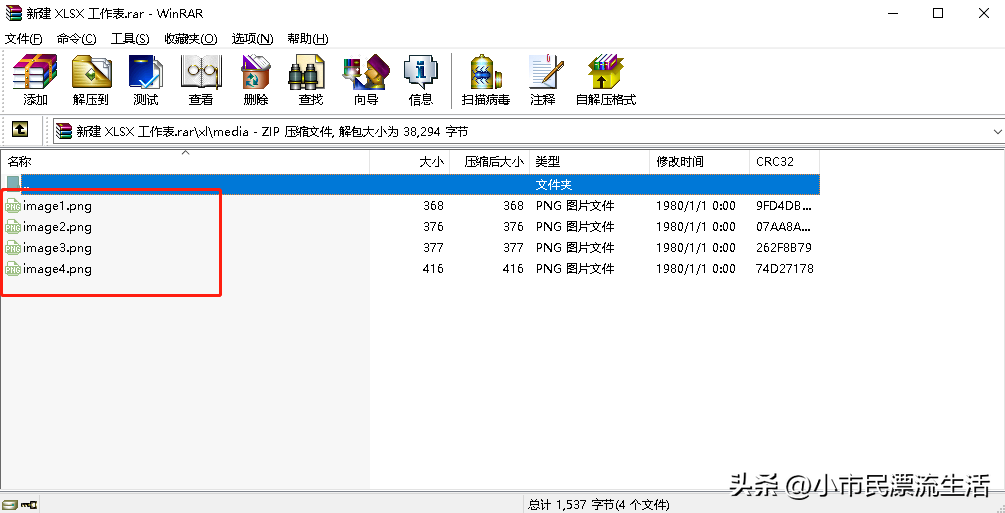Click modified date of image4.png

(x=695, y=269)
